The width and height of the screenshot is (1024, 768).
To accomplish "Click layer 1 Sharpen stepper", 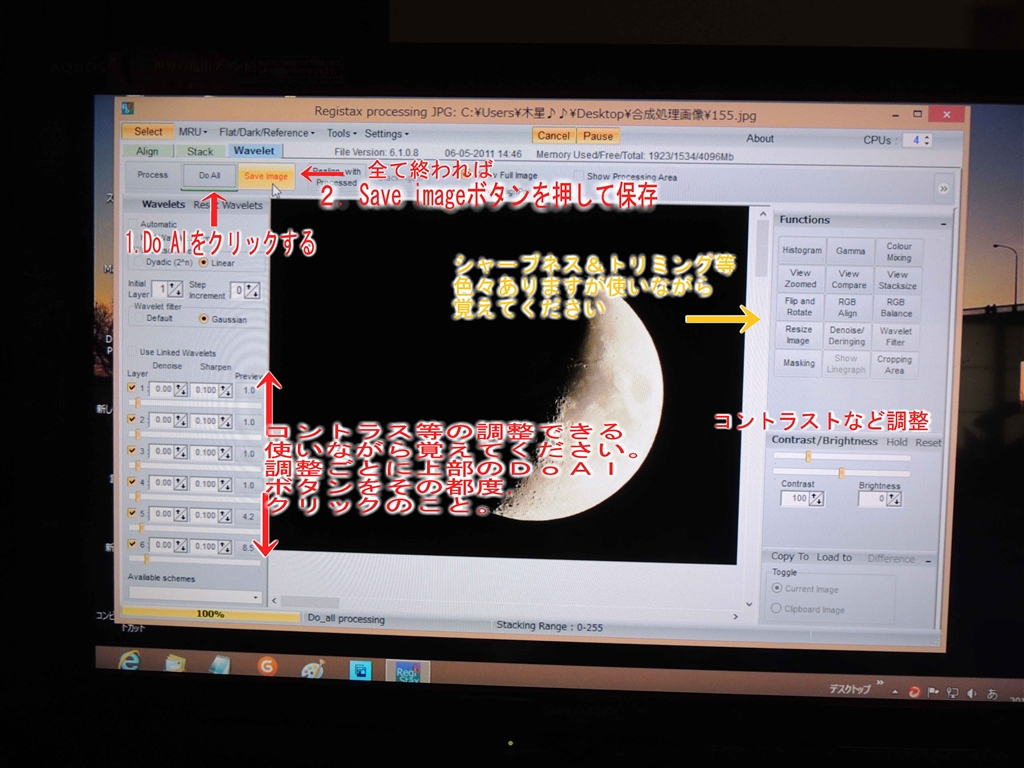I will pyautogui.click(x=225, y=391).
